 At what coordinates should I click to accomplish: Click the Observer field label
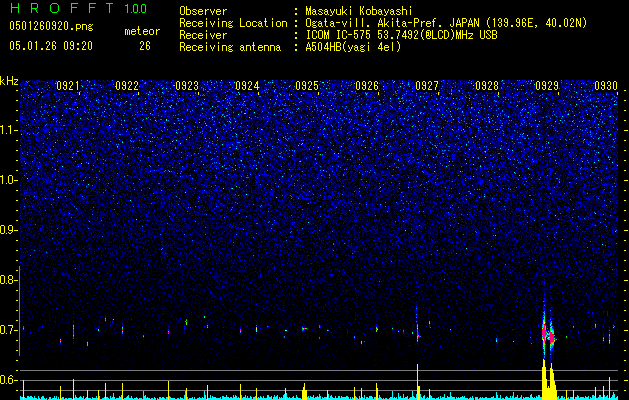click(203, 11)
